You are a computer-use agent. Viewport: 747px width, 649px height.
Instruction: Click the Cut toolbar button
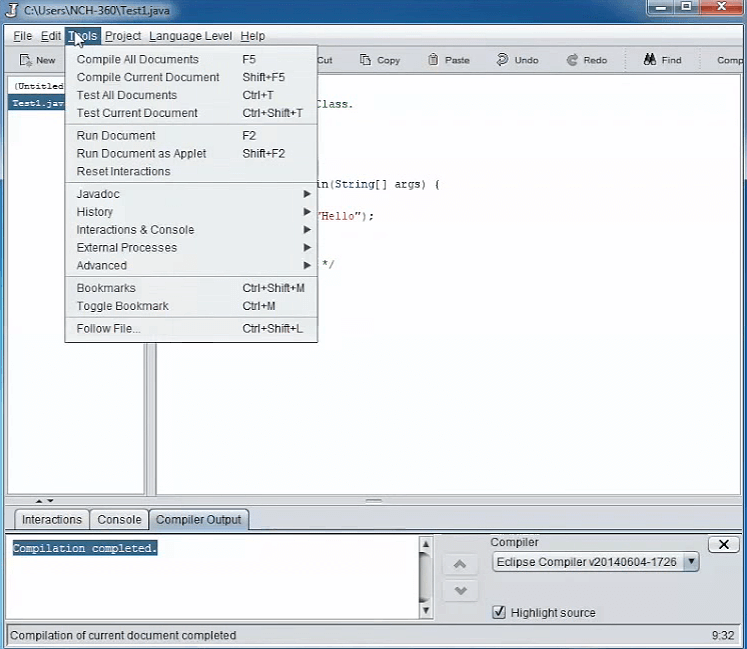click(x=325, y=60)
